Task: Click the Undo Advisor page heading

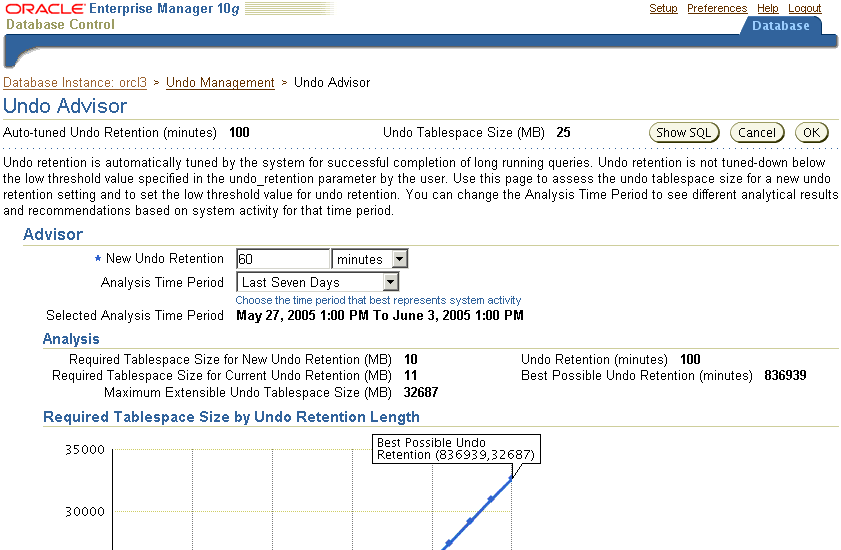Action: pos(65,106)
